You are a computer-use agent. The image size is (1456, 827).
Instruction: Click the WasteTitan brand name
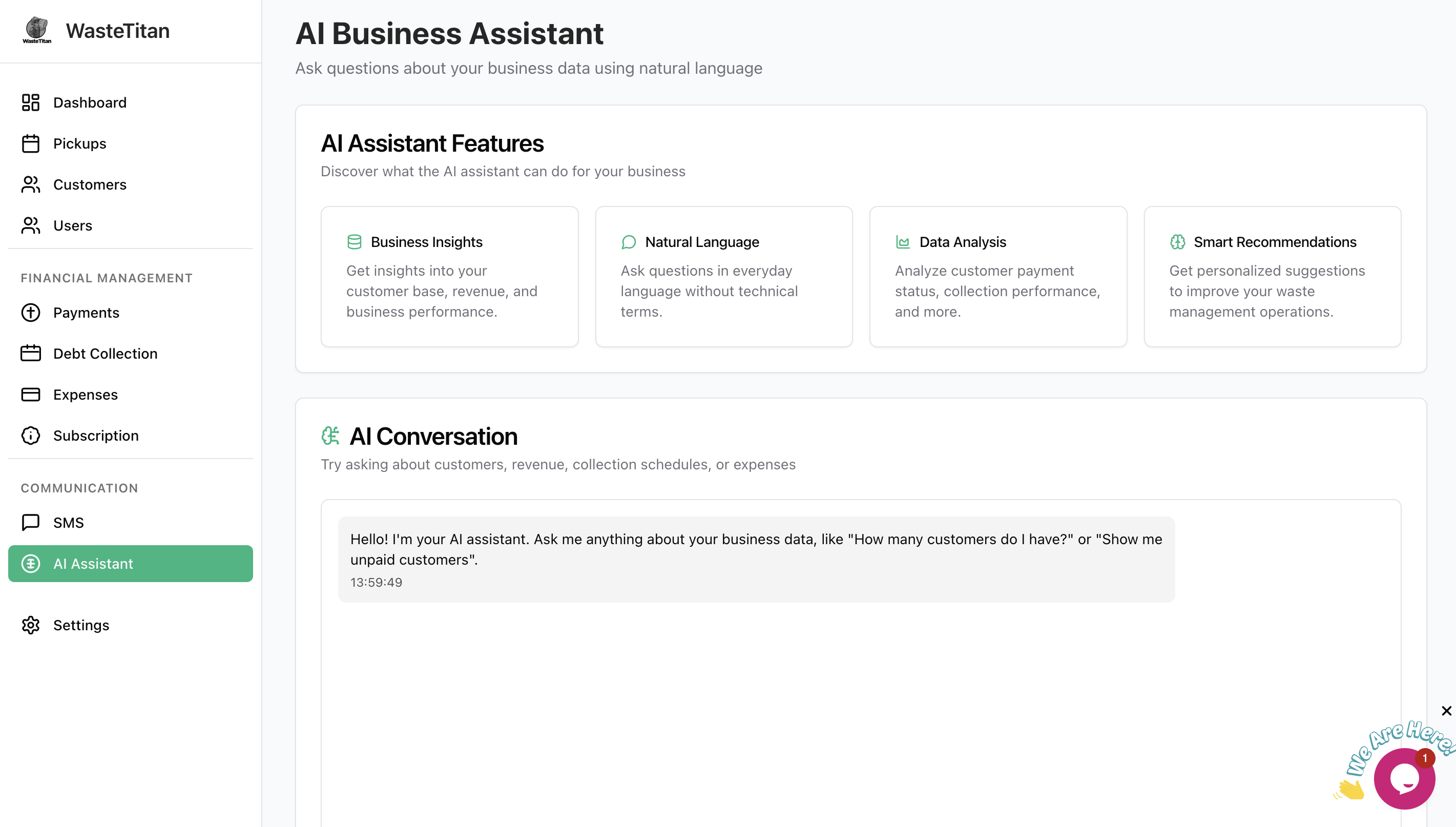pyautogui.click(x=117, y=31)
